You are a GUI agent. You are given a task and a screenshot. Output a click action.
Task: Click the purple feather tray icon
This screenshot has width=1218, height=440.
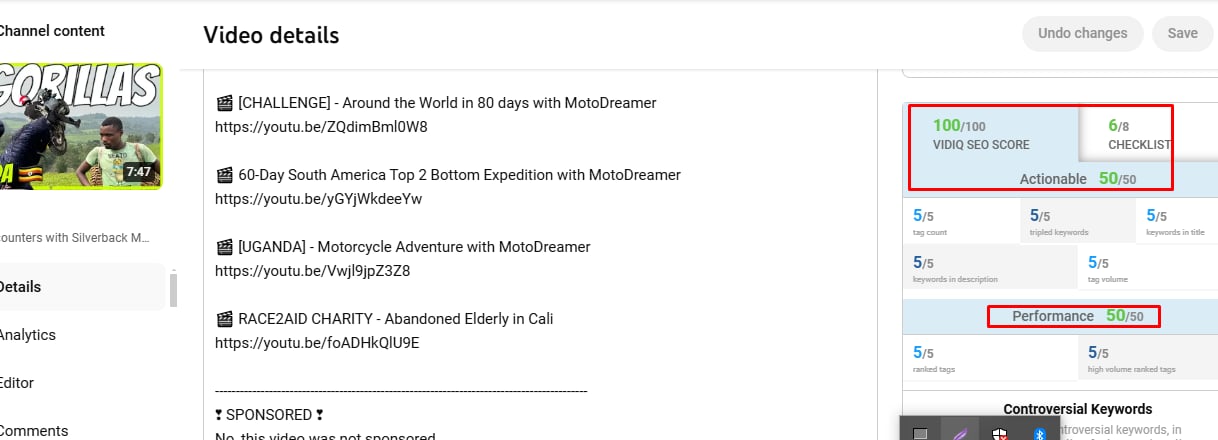pyautogui.click(x=959, y=432)
